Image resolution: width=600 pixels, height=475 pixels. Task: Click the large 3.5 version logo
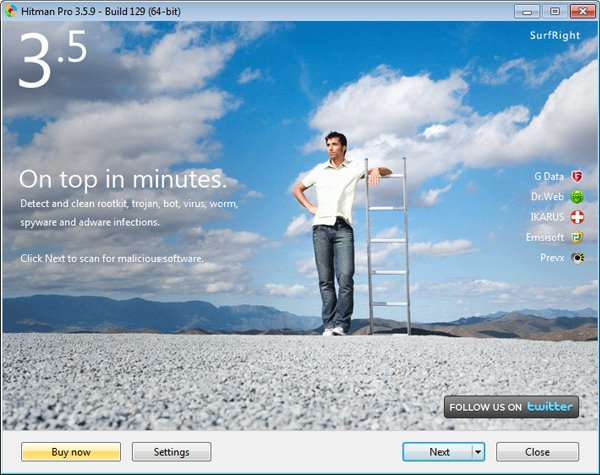(x=52, y=59)
